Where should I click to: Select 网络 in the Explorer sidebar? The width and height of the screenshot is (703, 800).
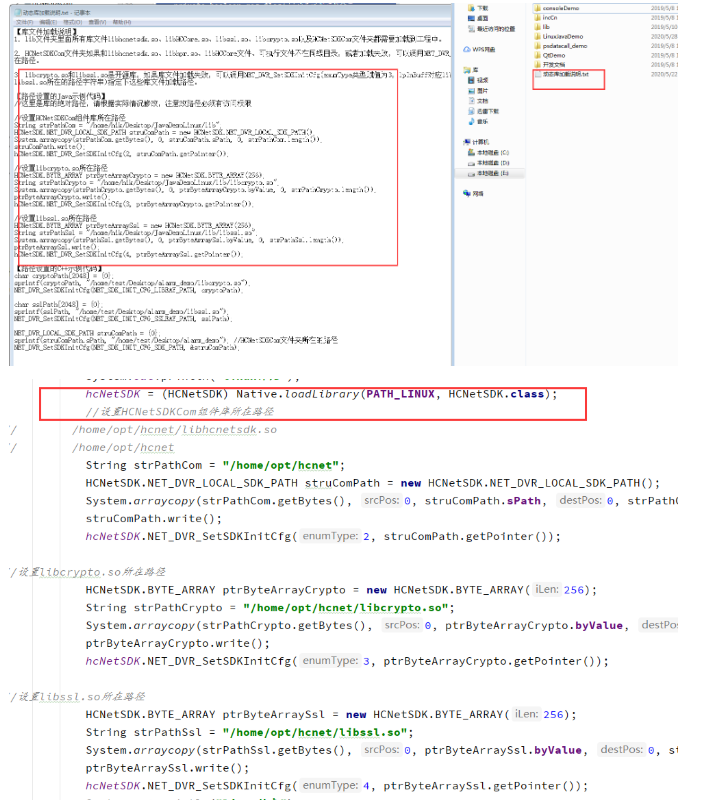point(473,193)
